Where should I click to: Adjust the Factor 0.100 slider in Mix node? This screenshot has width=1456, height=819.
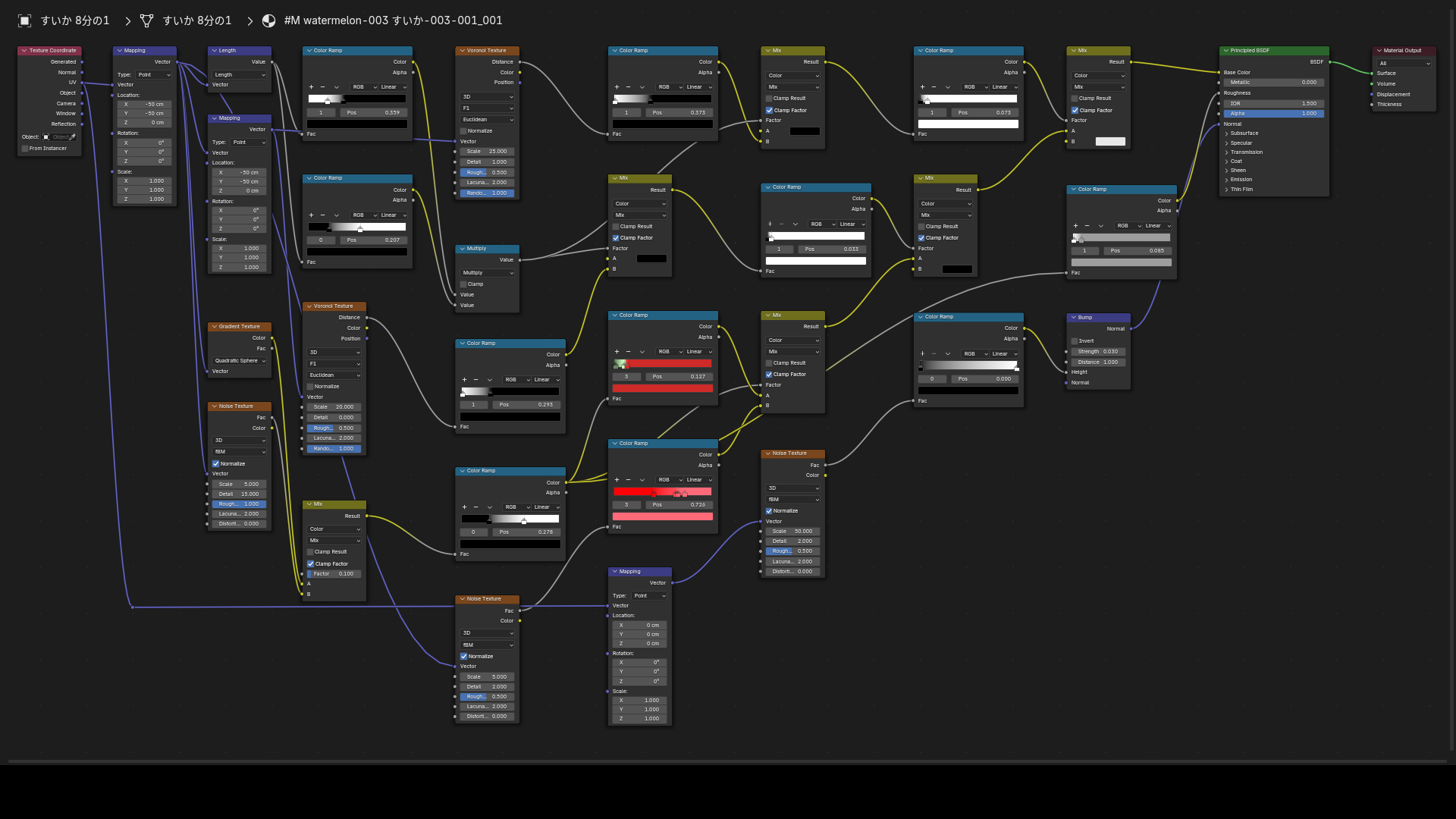tap(334, 574)
